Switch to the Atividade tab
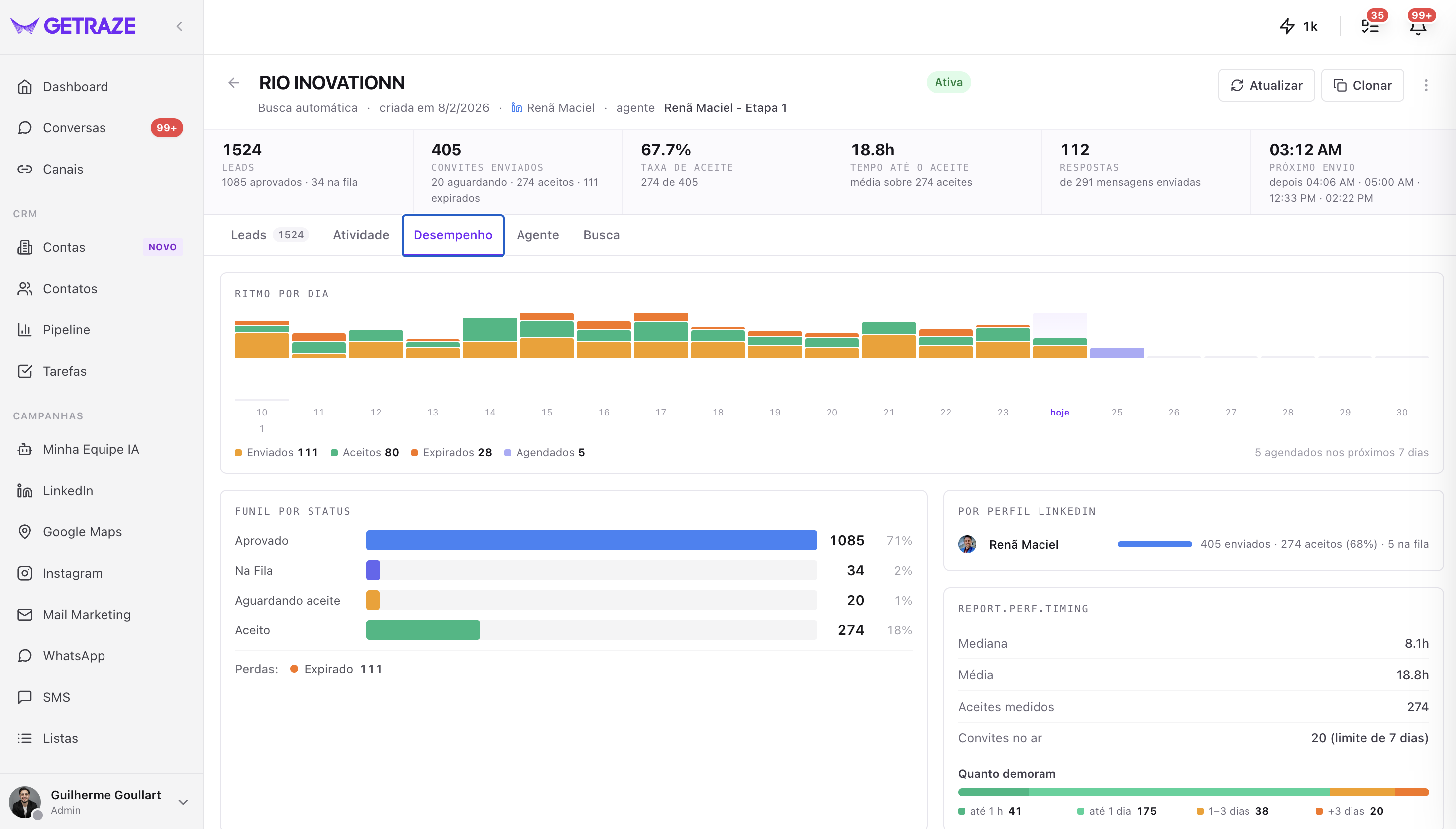 (361, 235)
